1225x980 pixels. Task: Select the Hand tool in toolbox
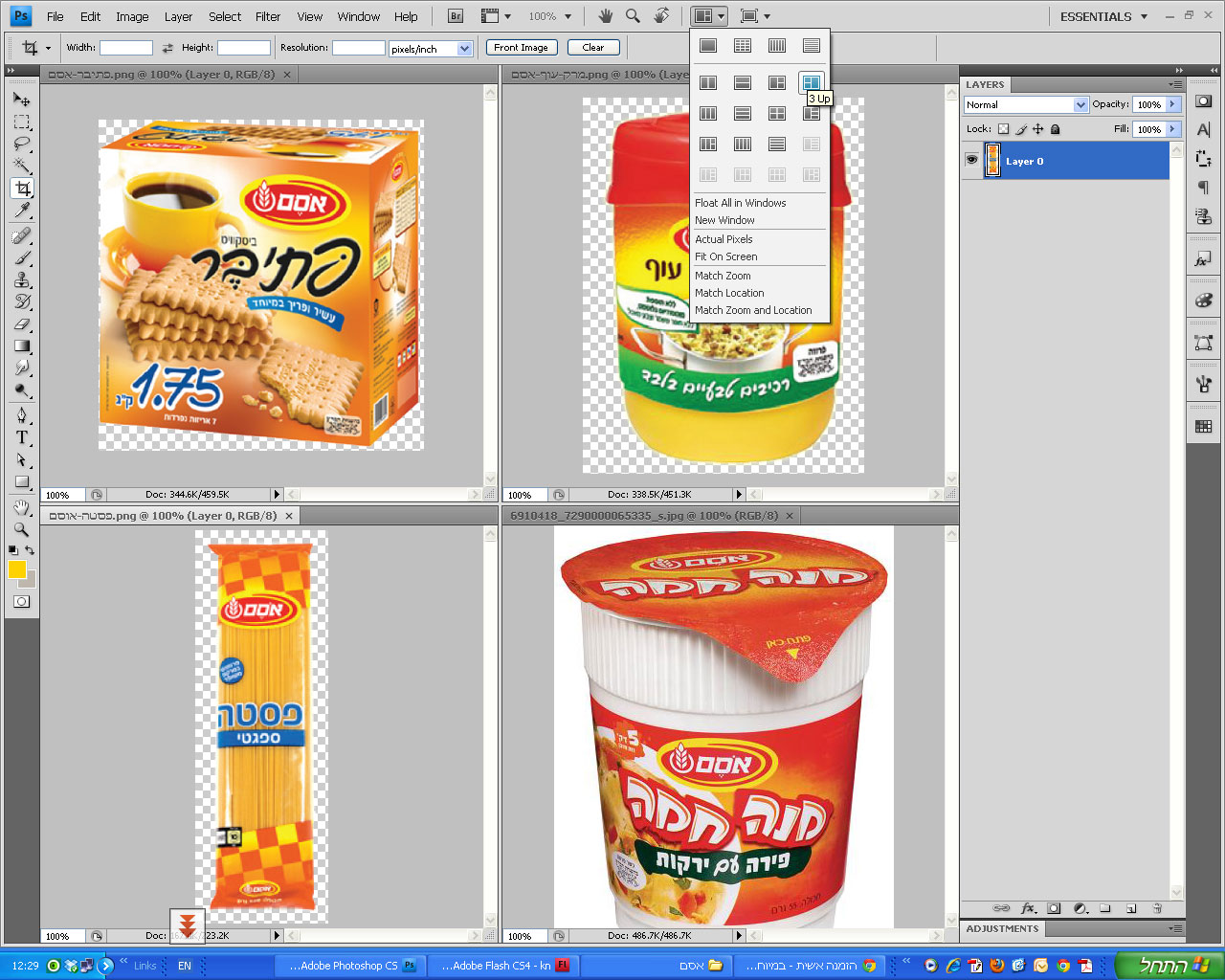coord(22,507)
